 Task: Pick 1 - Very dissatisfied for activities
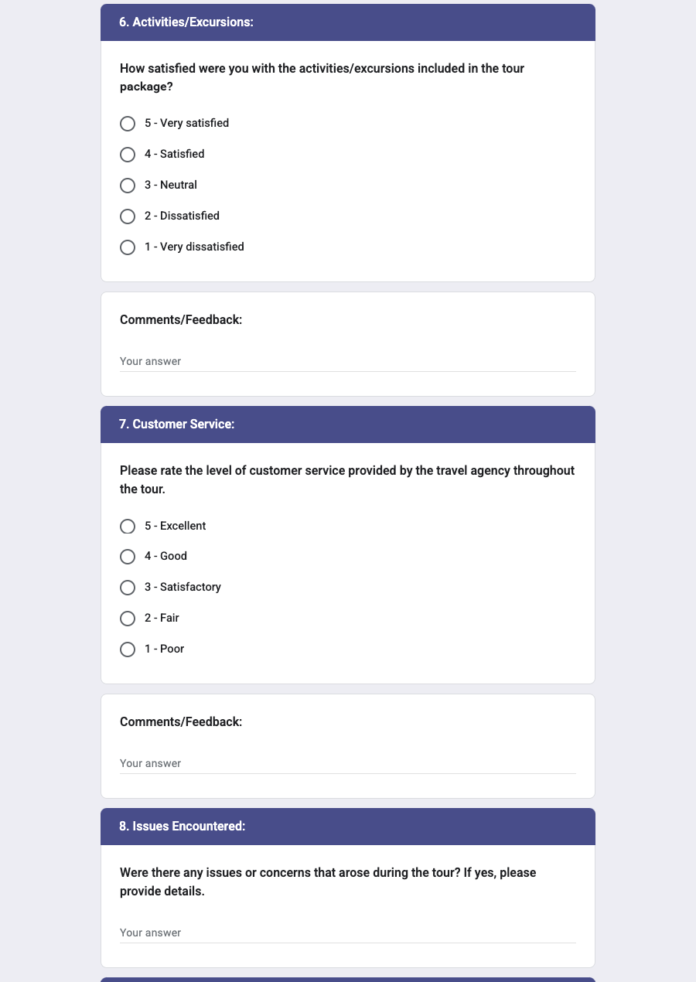tap(127, 247)
